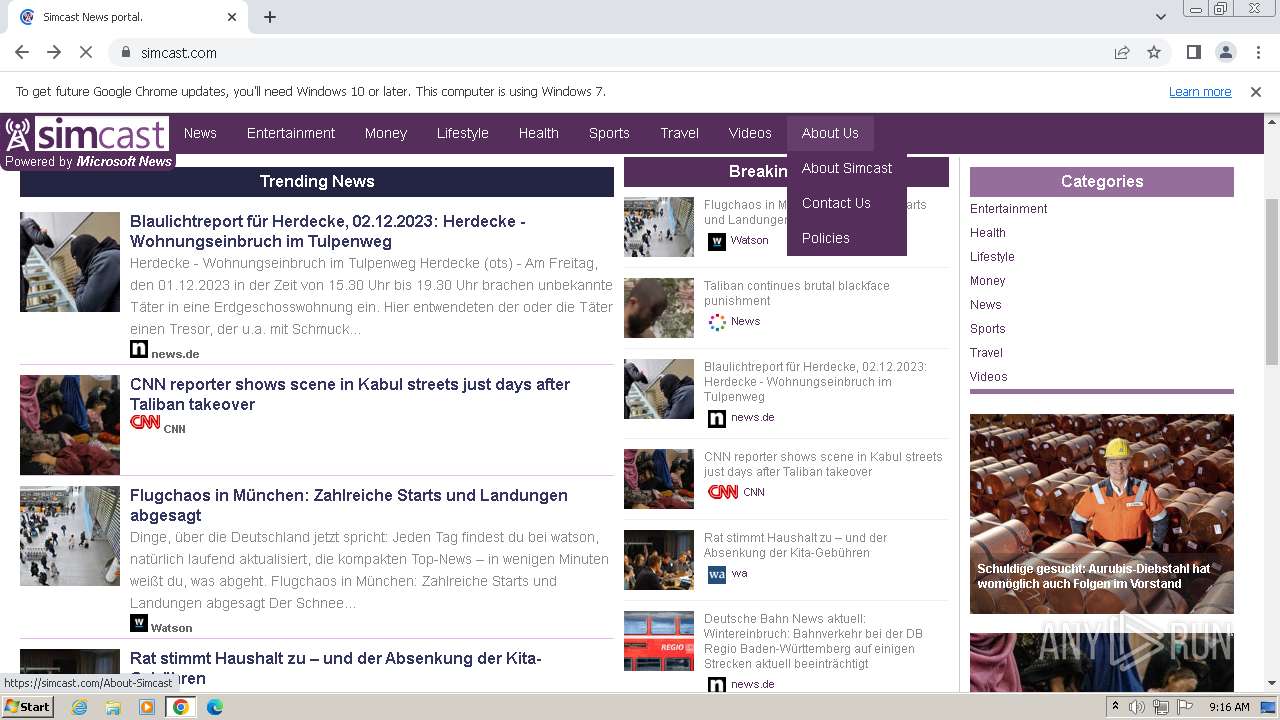Click the Learn more link
This screenshot has height=720, width=1280.
(1200, 92)
